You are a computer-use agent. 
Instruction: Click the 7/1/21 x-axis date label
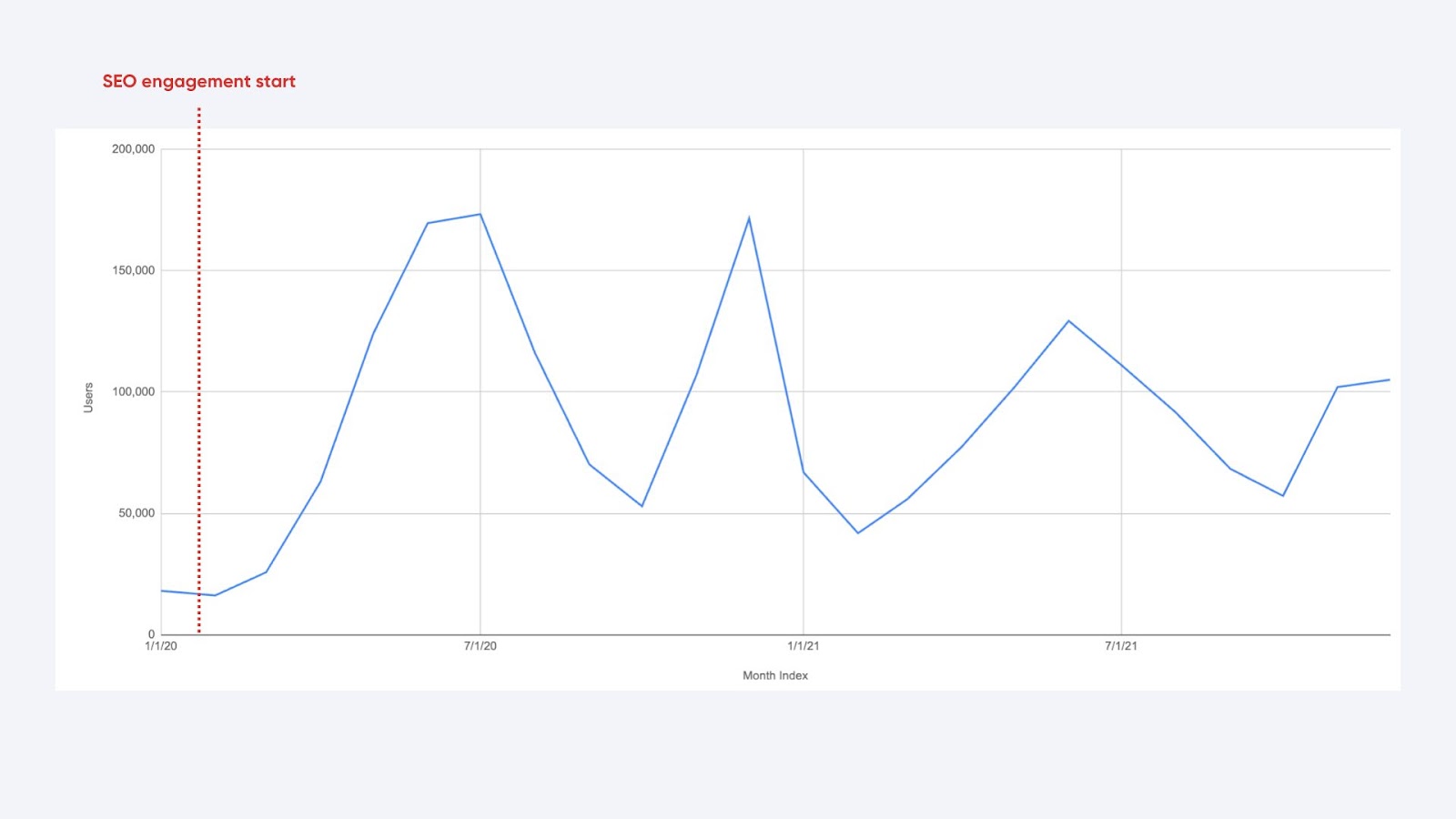pyautogui.click(x=1121, y=646)
